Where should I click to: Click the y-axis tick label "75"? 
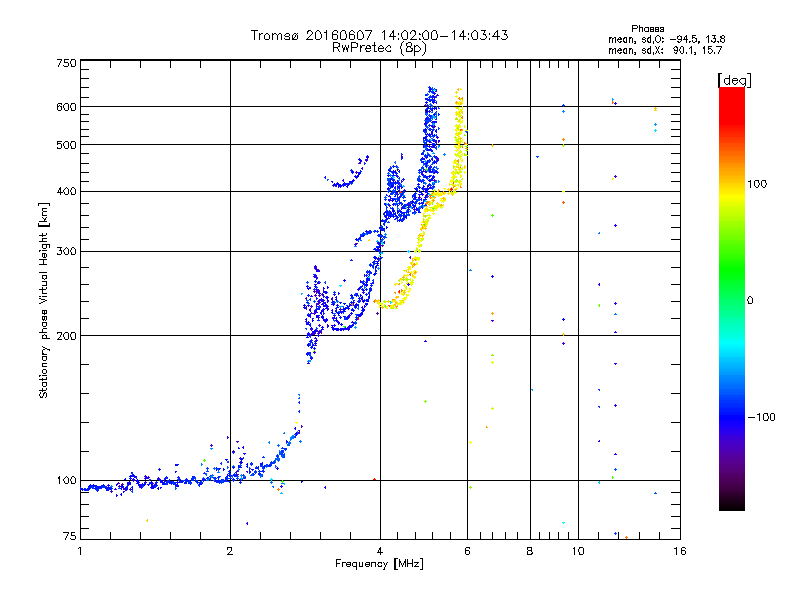(x=70, y=536)
